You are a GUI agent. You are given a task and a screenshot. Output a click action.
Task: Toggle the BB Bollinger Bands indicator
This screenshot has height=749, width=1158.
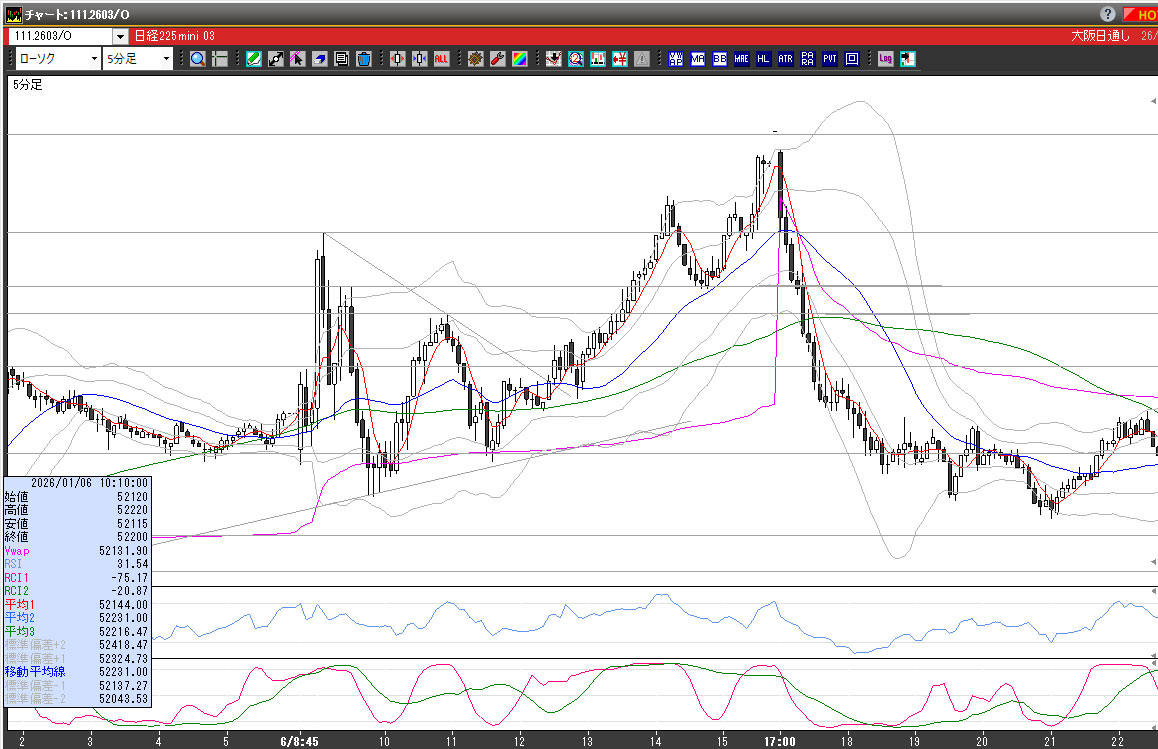pos(719,59)
